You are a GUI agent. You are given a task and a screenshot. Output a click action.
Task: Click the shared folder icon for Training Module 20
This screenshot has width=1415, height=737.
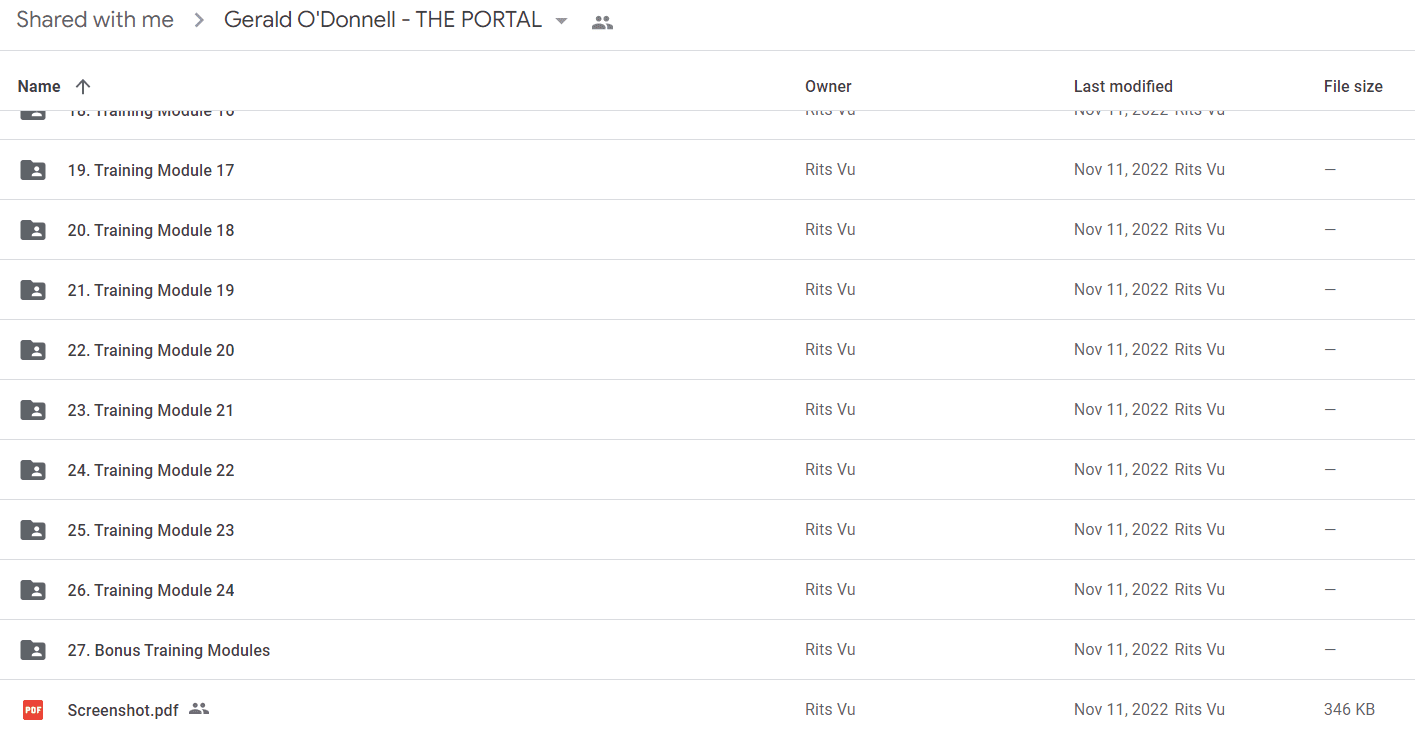point(33,350)
